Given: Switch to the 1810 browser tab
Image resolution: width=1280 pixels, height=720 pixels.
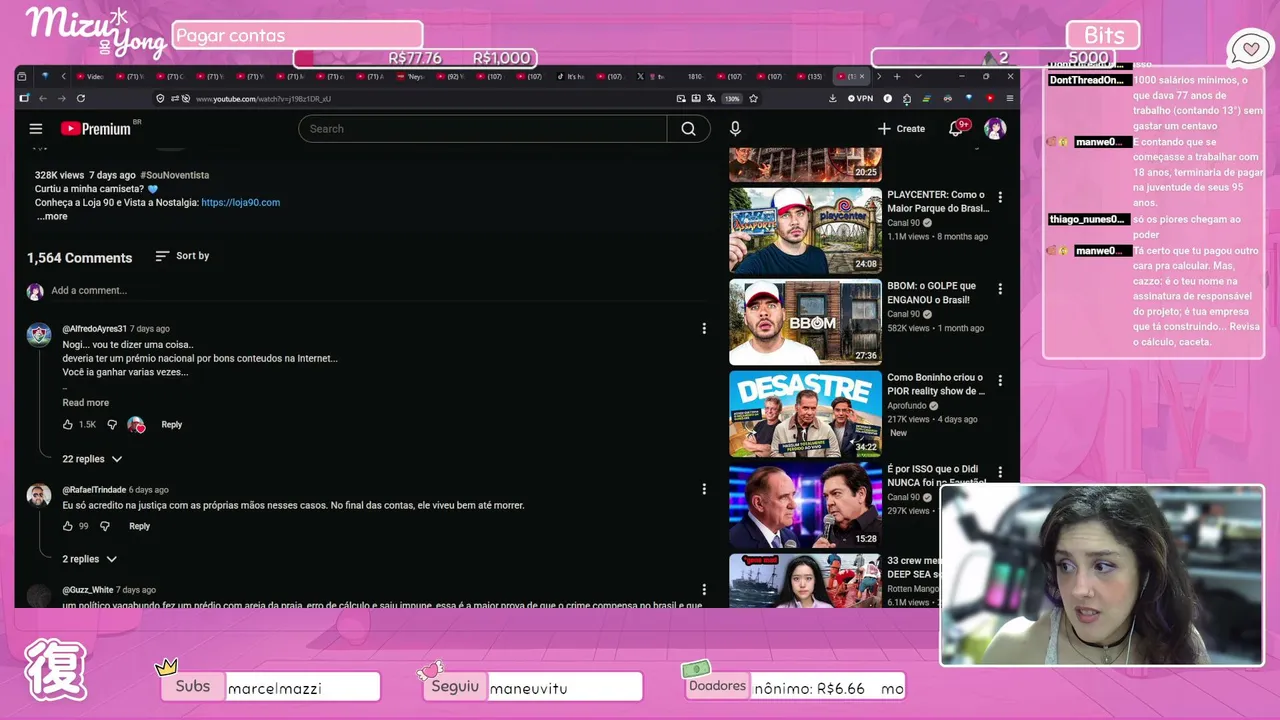Looking at the screenshot, I should [x=694, y=77].
